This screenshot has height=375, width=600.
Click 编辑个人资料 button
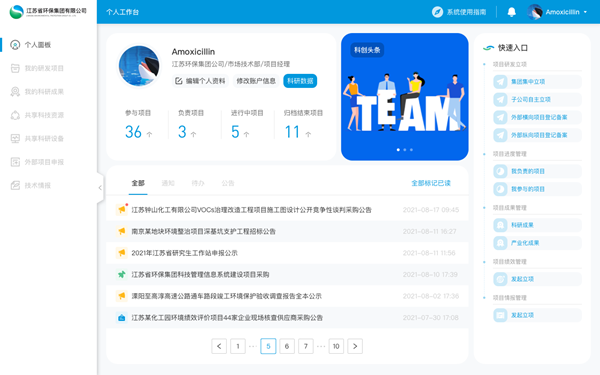pos(200,81)
